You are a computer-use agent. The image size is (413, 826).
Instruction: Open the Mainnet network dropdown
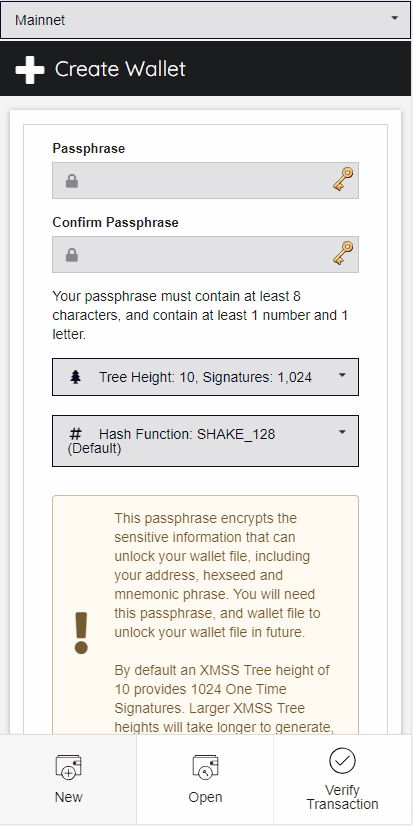click(x=205, y=20)
